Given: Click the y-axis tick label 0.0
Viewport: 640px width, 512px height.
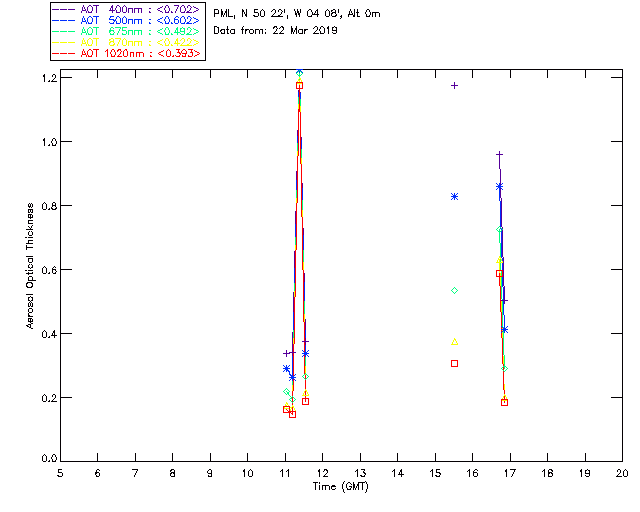Looking at the screenshot, I should (49, 459).
